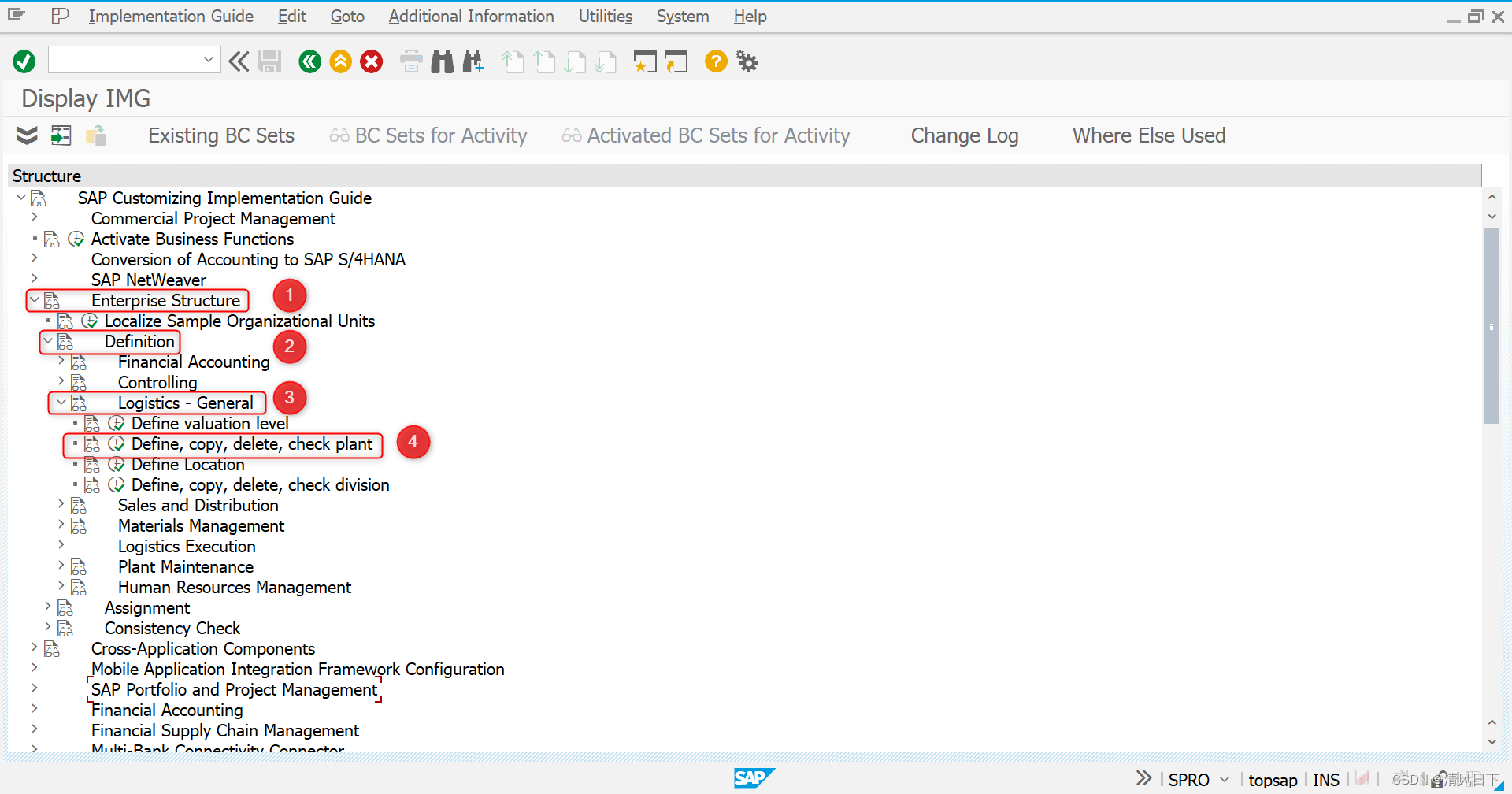
Task: Click the Expand All double-chevron icon
Action: coord(27,135)
